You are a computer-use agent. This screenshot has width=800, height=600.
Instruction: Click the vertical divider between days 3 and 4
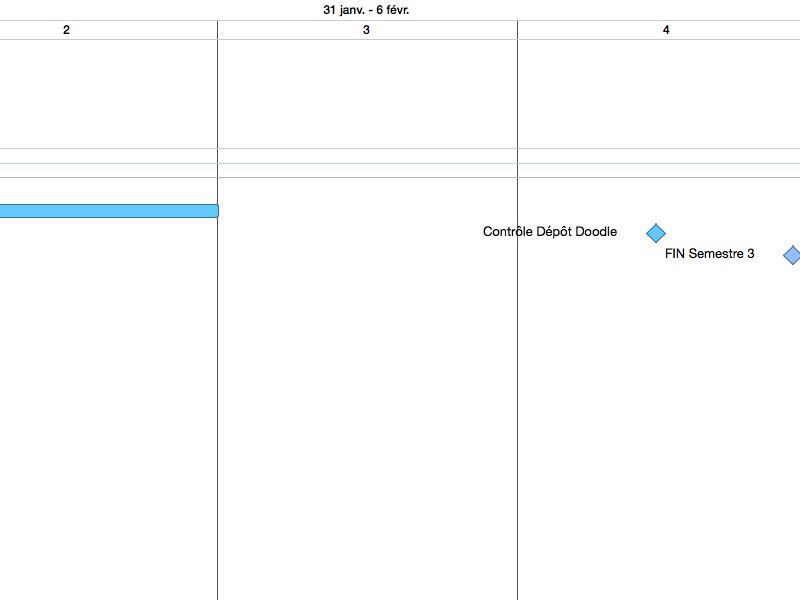tap(517, 400)
